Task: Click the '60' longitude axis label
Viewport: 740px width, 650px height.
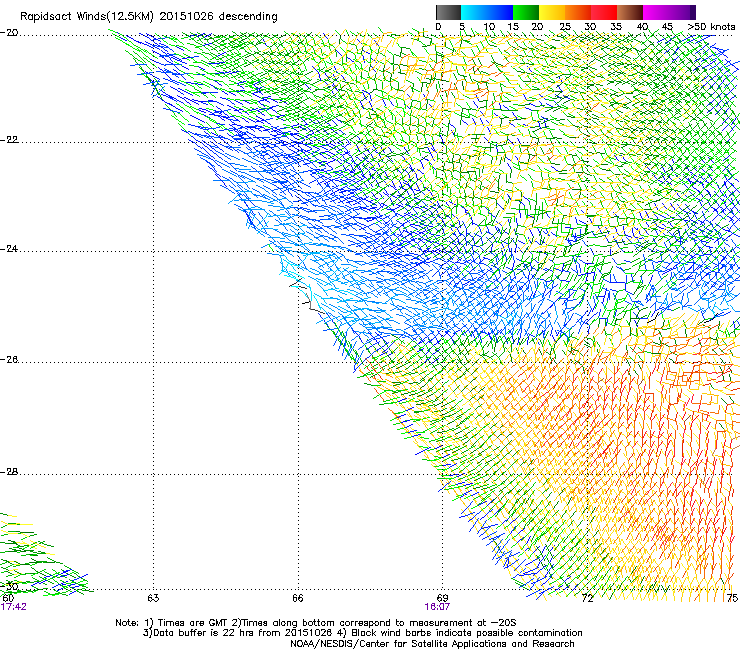Action: coord(8,598)
